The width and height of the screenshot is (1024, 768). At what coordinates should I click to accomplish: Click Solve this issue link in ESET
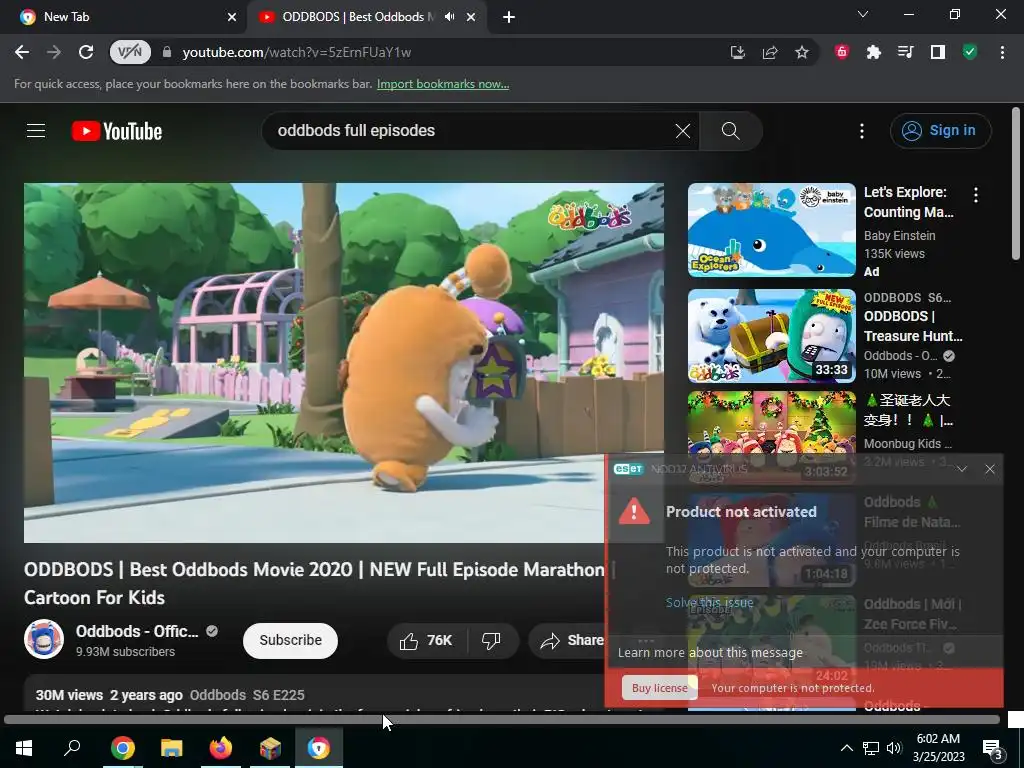click(x=709, y=602)
